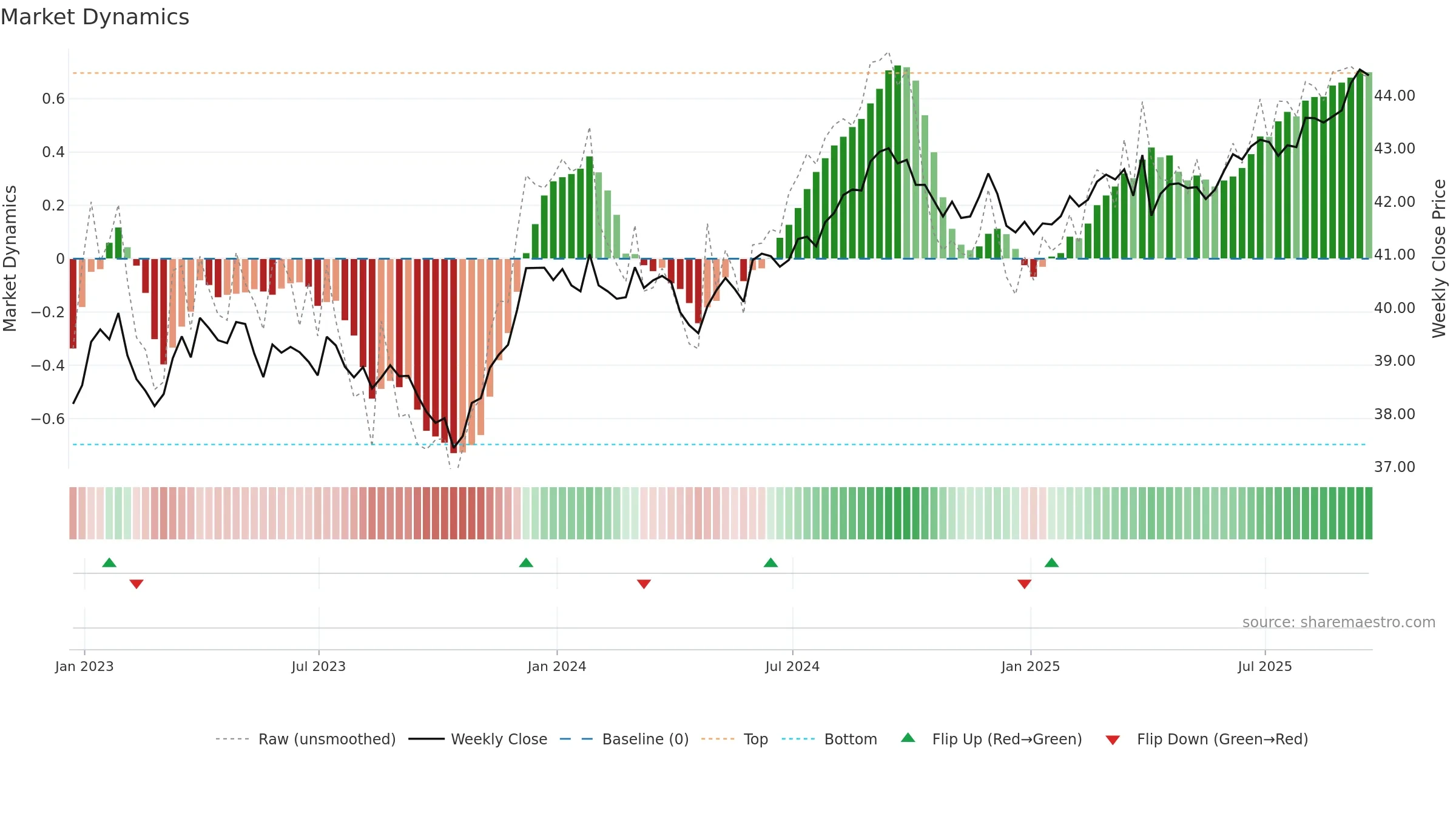
Task: Click the Weekly Close legend entry
Action: [x=477, y=739]
